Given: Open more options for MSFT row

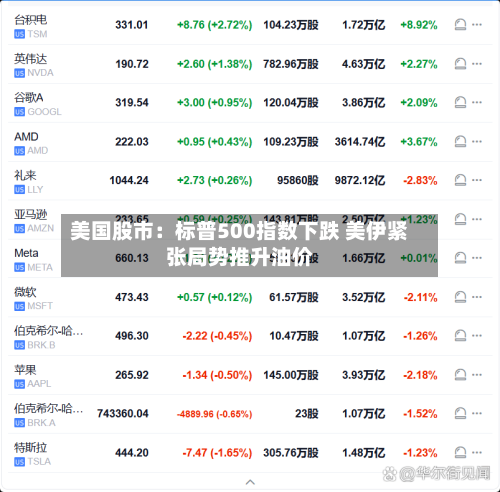Looking at the screenshot, I should 477,297.
